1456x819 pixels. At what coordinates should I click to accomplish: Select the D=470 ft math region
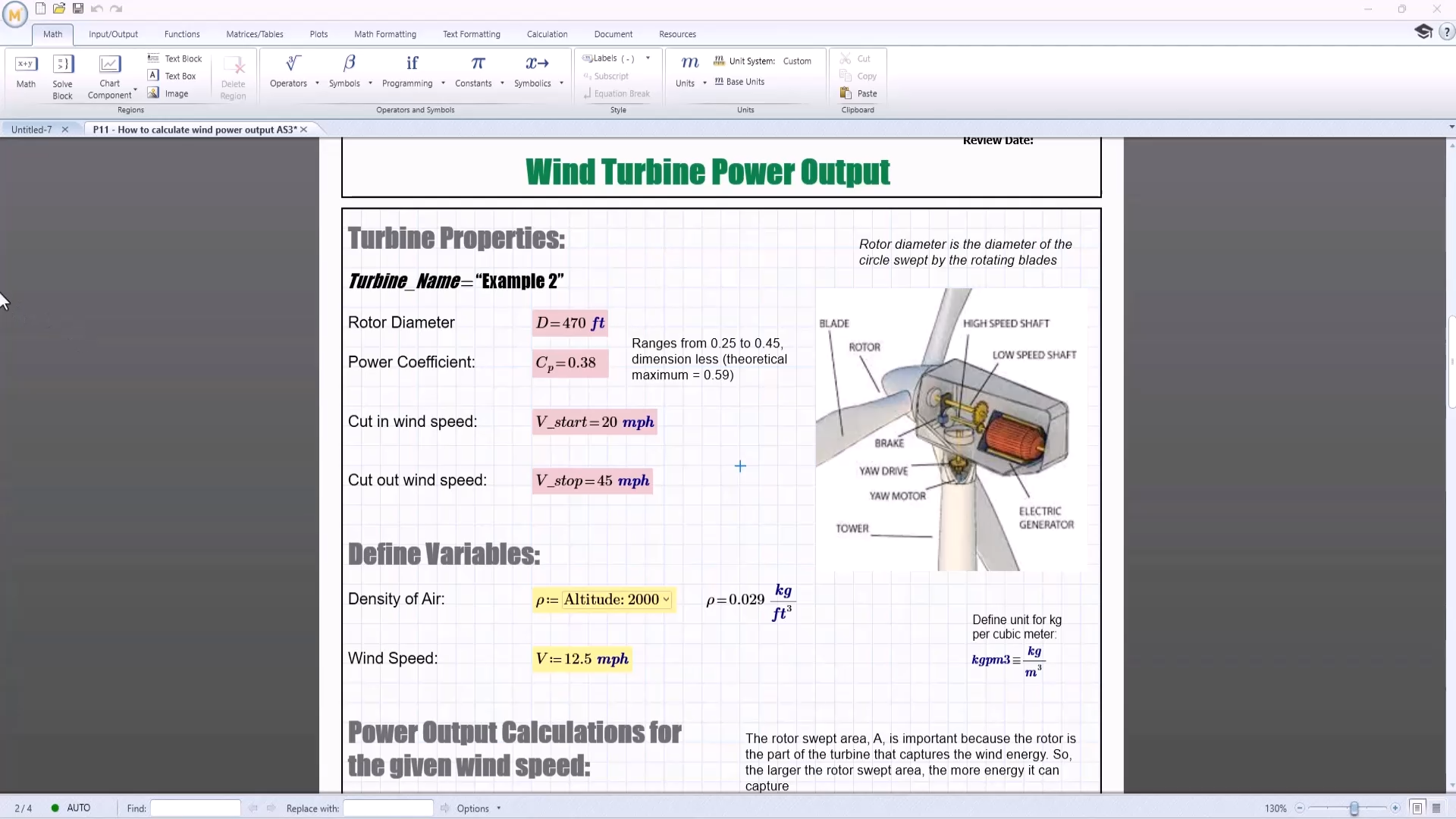tap(570, 323)
